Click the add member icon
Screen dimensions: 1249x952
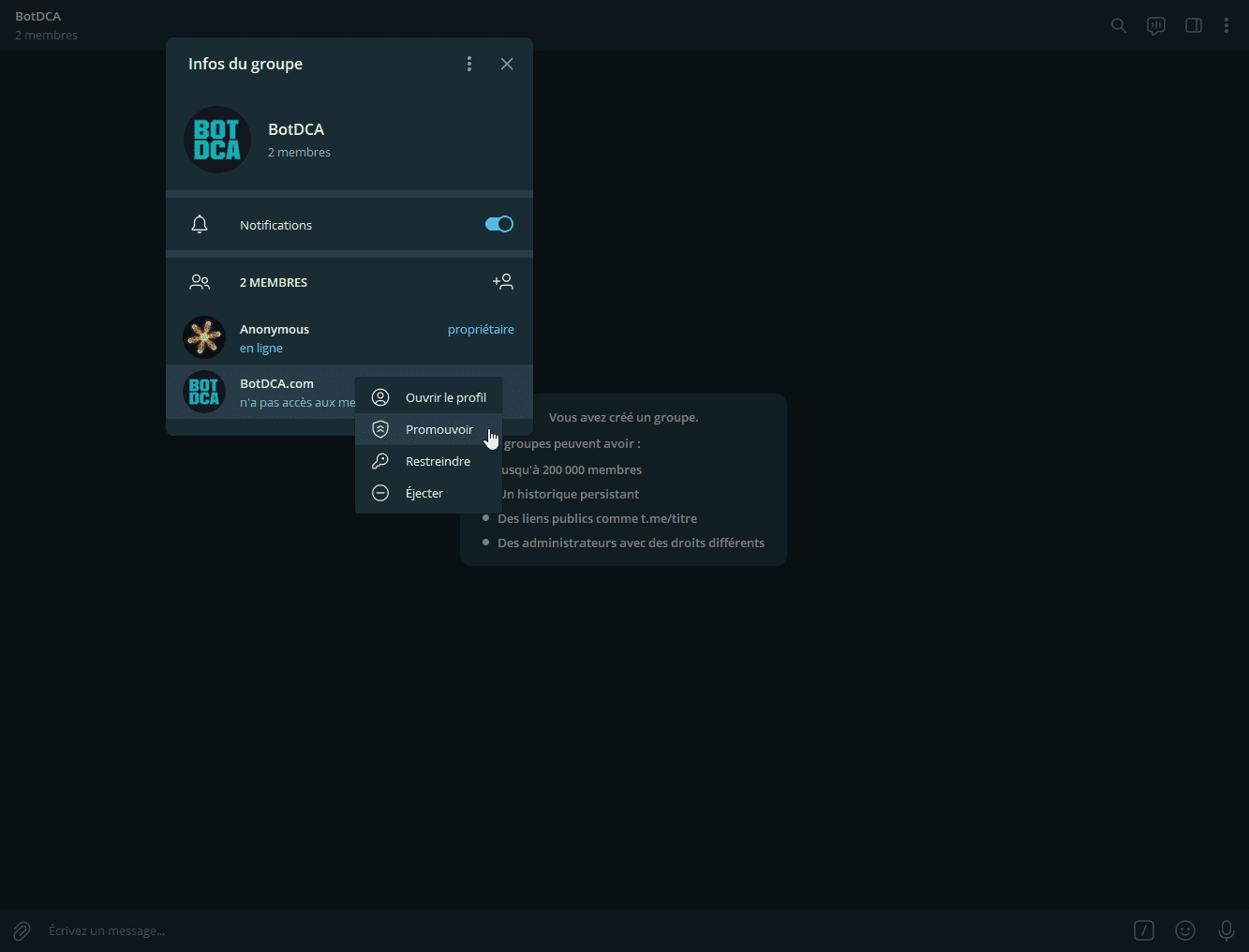[x=503, y=281]
